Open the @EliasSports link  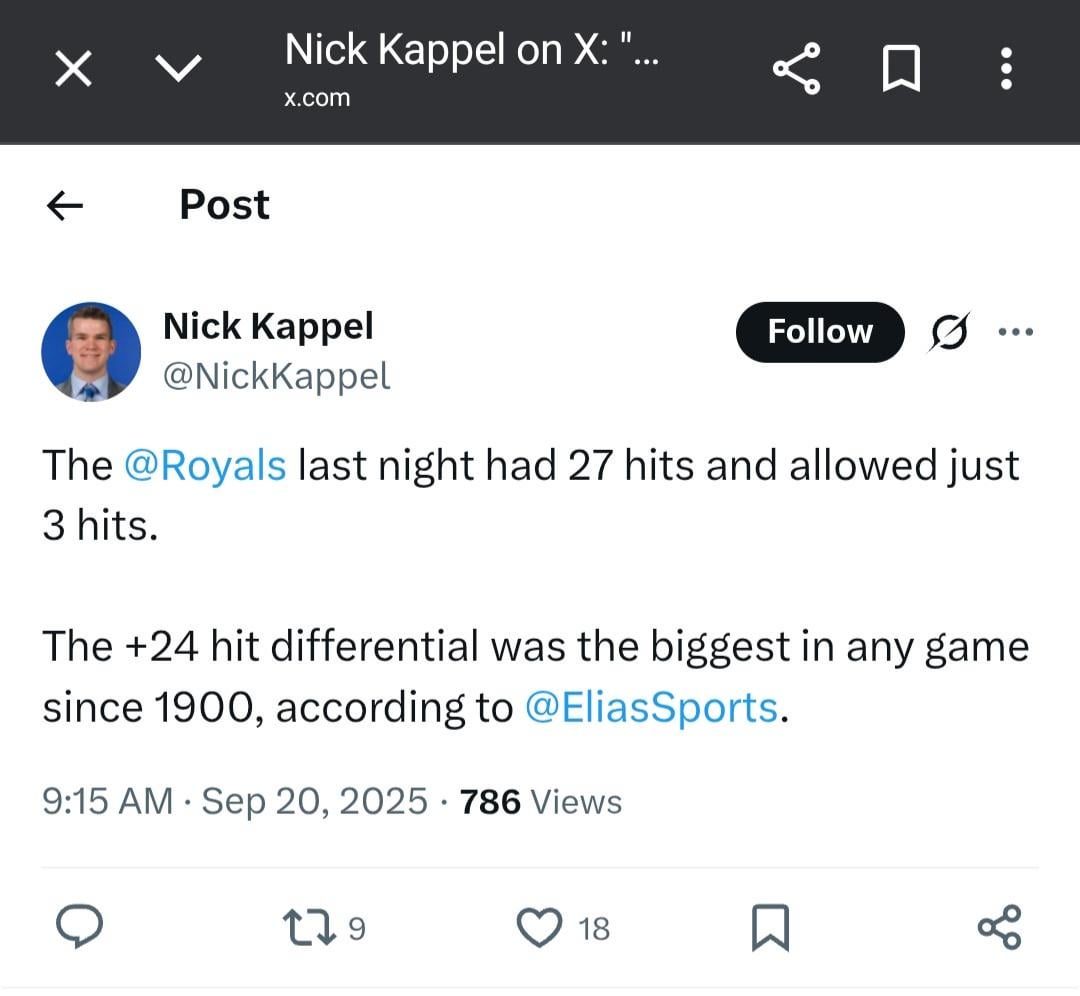pyautogui.click(x=651, y=706)
